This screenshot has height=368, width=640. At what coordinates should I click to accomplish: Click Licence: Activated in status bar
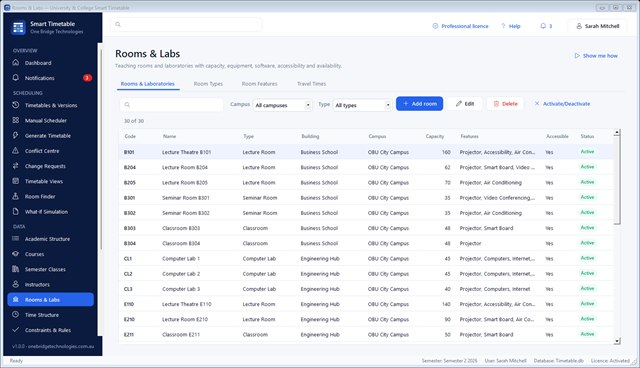(x=610, y=361)
